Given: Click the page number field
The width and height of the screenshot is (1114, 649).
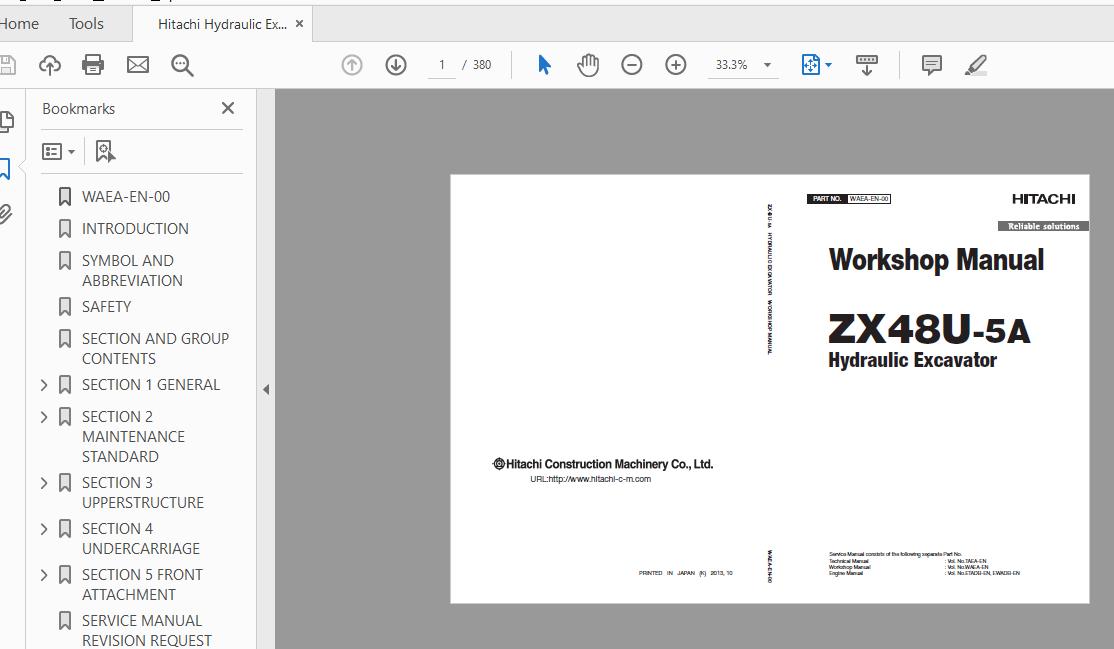Looking at the screenshot, I should [442, 65].
